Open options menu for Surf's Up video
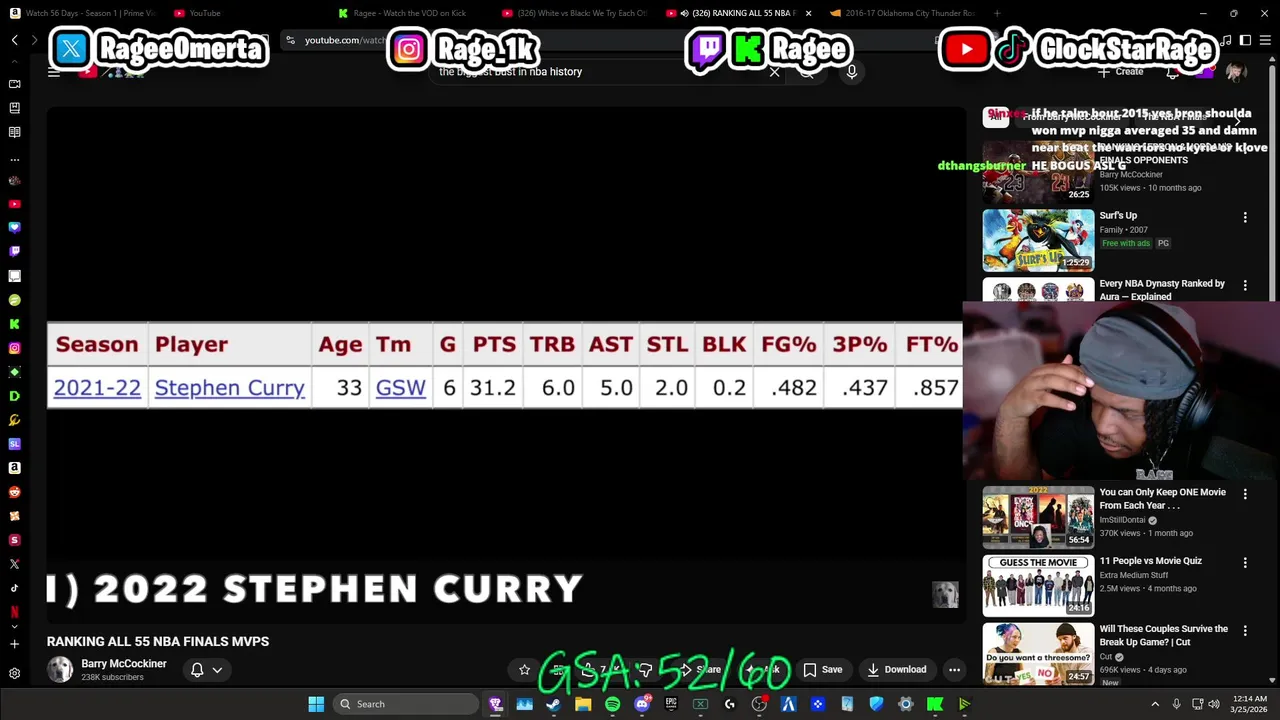 click(x=1245, y=217)
